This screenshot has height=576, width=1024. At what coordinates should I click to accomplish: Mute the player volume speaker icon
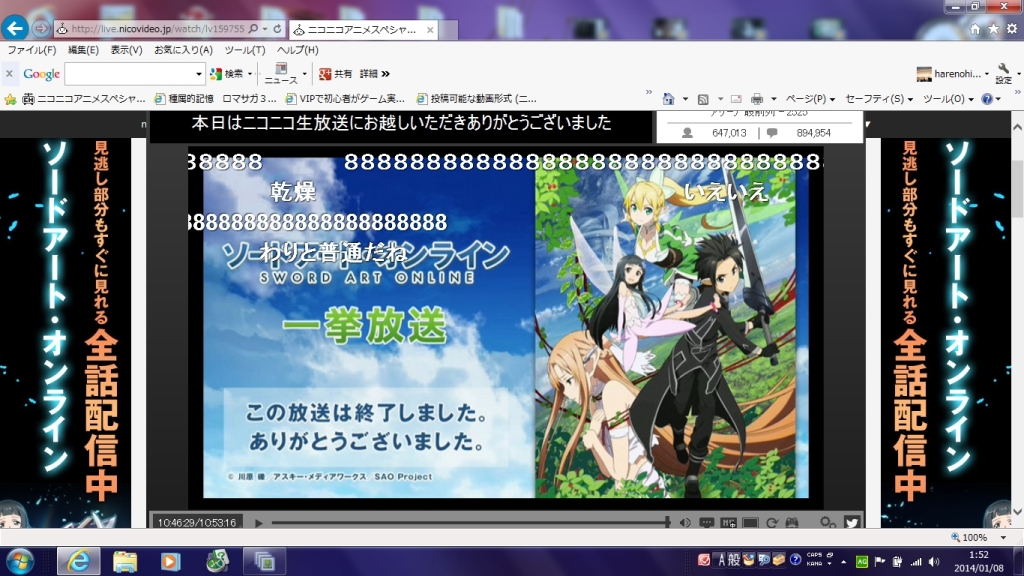click(684, 522)
